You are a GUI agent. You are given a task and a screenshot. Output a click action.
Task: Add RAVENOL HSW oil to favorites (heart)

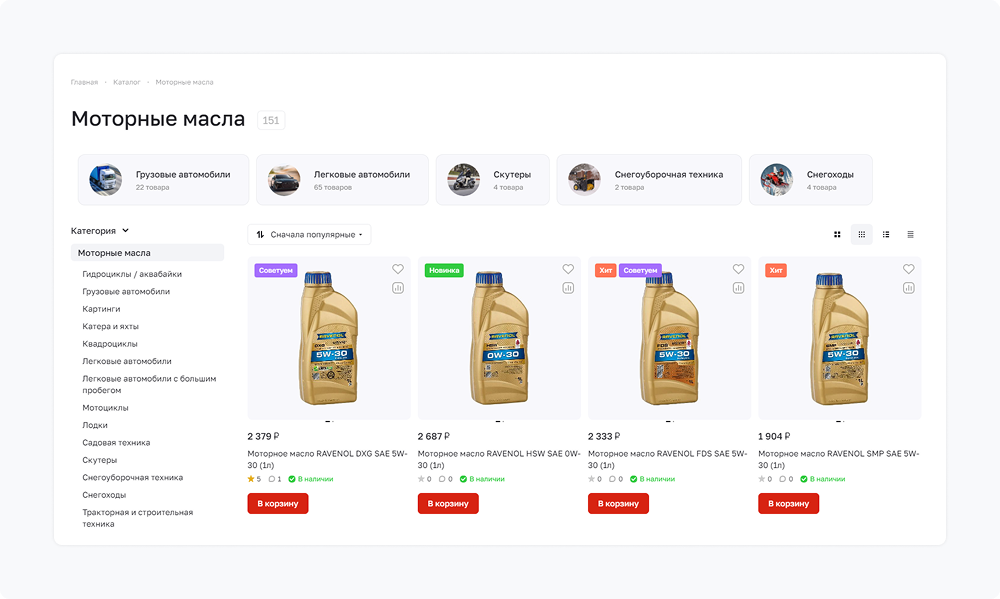coord(568,269)
